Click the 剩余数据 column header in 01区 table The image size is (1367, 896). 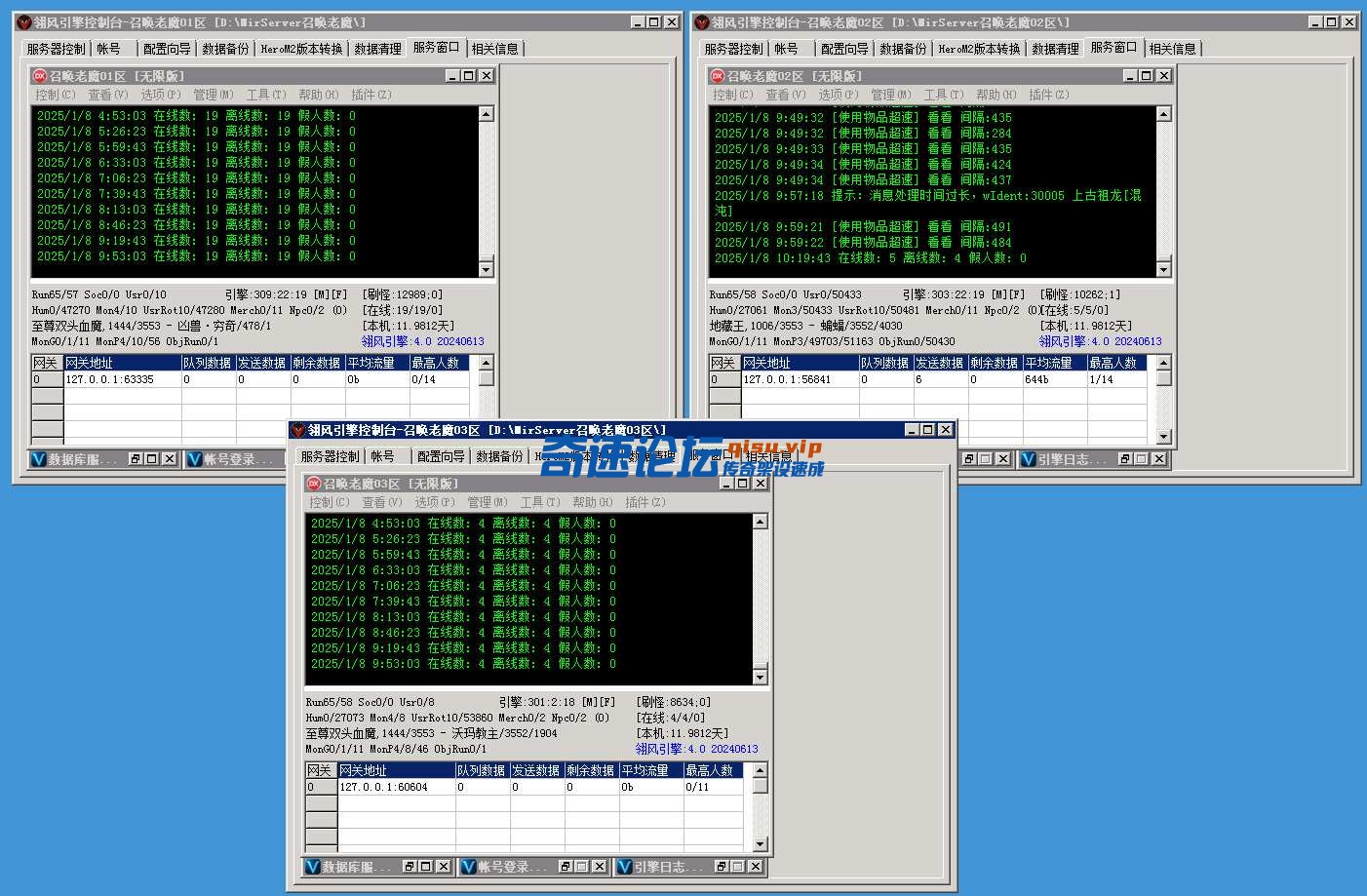(317, 363)
